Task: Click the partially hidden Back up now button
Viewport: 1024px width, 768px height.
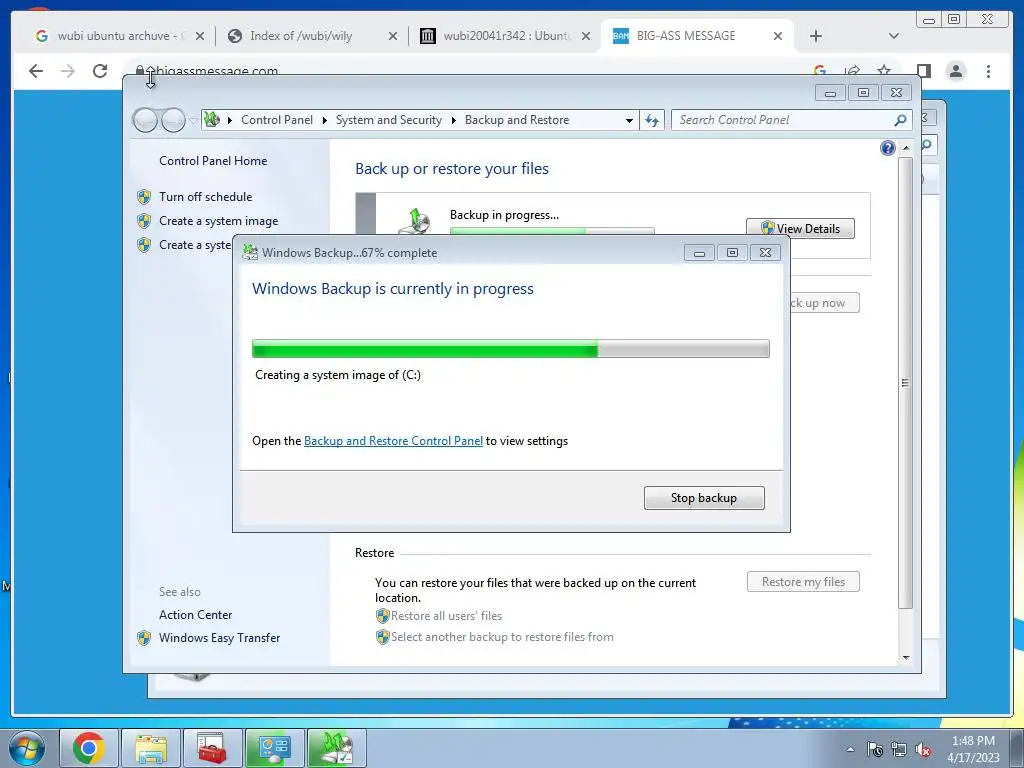Action: 824,303
